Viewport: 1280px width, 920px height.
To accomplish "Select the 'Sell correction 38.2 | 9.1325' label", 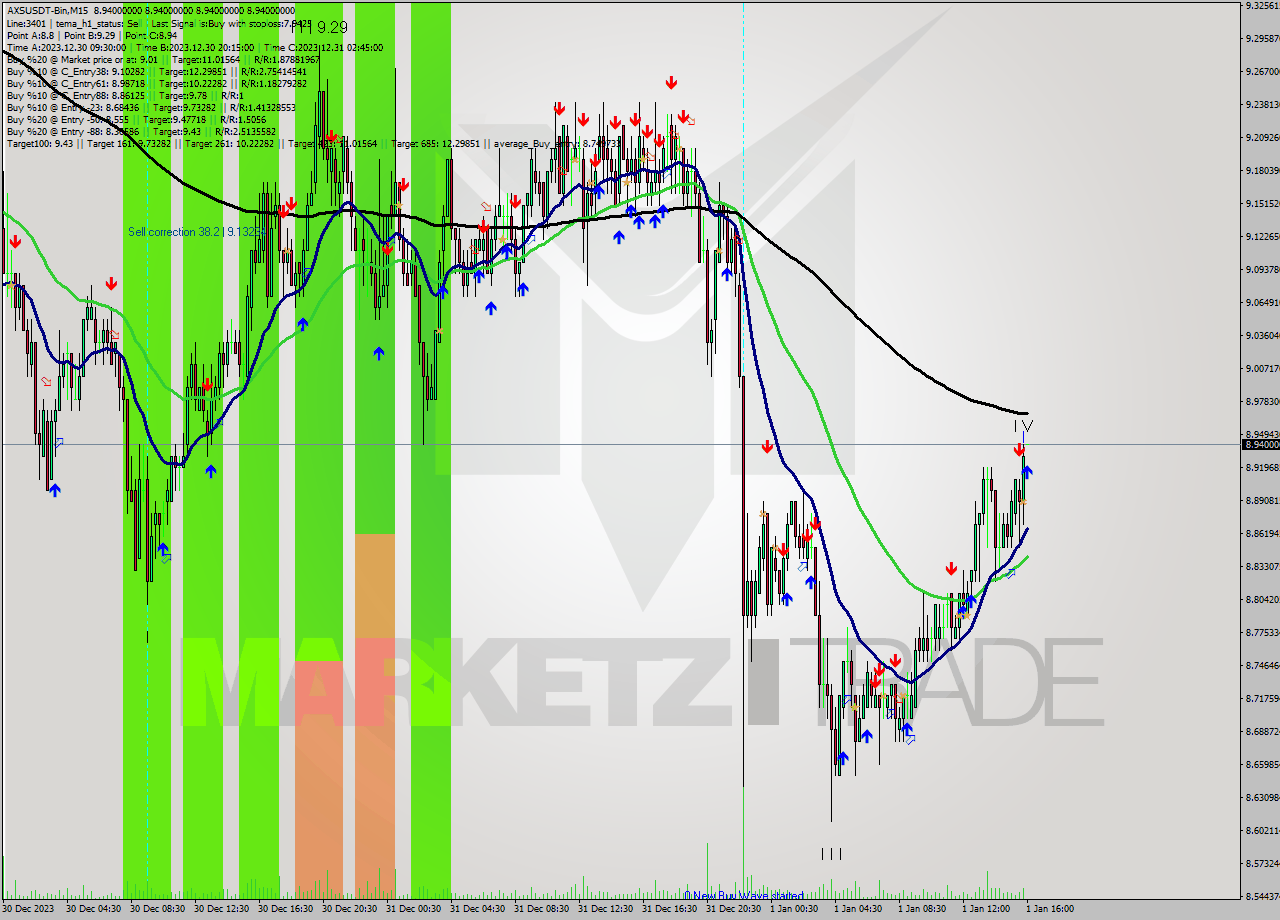I will pos(195,232).
